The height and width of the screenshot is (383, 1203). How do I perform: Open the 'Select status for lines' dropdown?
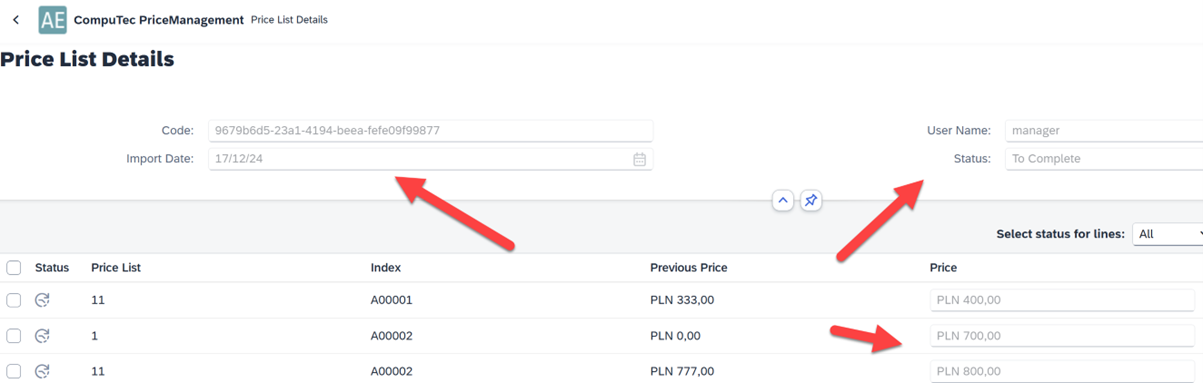[1168, 234]
